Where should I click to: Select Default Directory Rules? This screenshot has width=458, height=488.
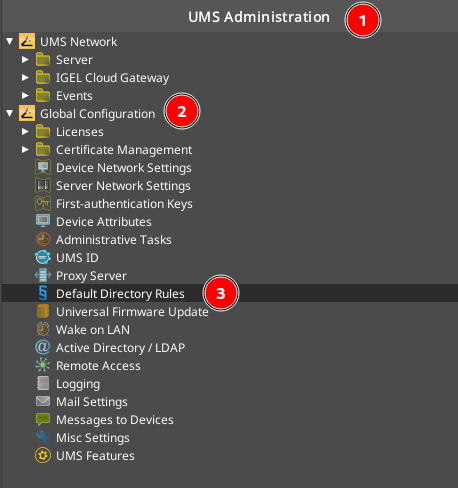pos(120,294)
